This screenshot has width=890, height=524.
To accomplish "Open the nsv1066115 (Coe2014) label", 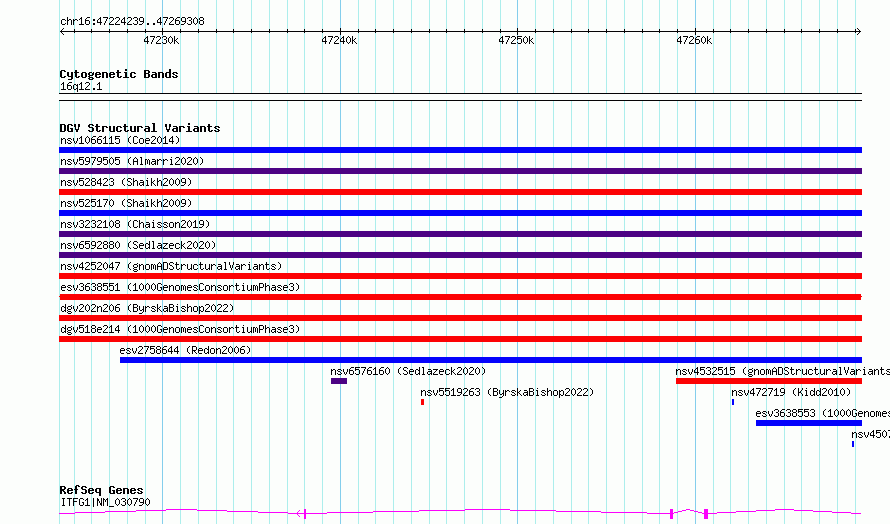I will click(x=120, y=140).
